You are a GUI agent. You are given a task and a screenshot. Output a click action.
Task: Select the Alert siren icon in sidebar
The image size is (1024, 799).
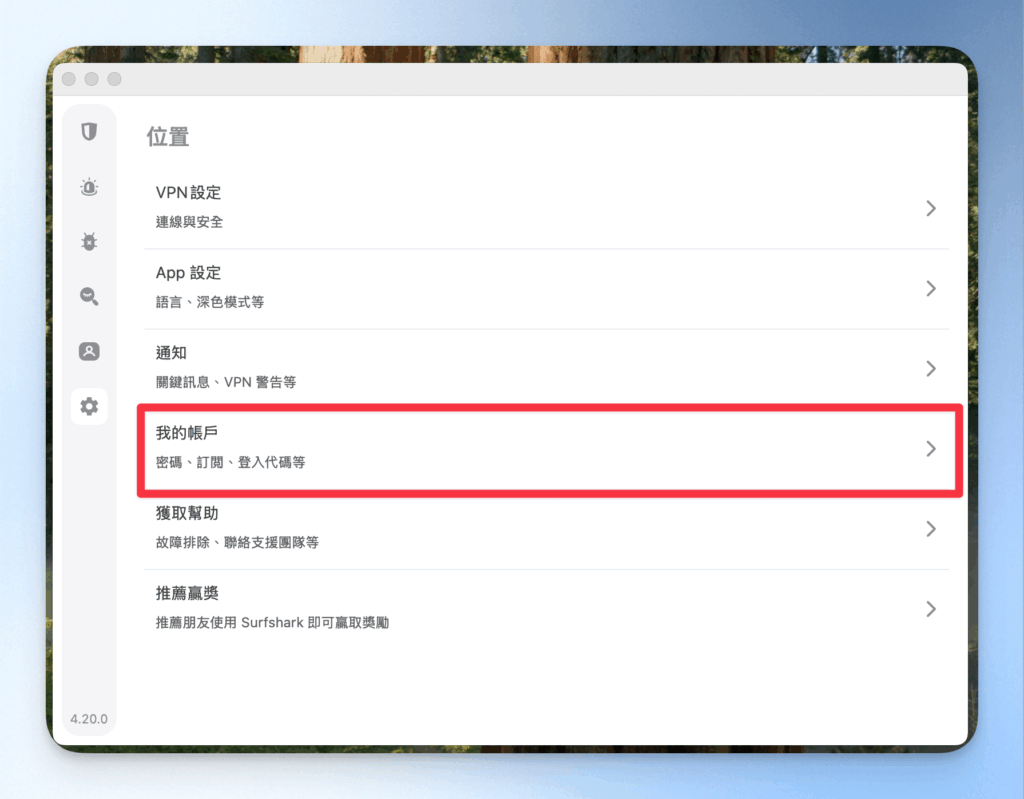pos(89,188)
